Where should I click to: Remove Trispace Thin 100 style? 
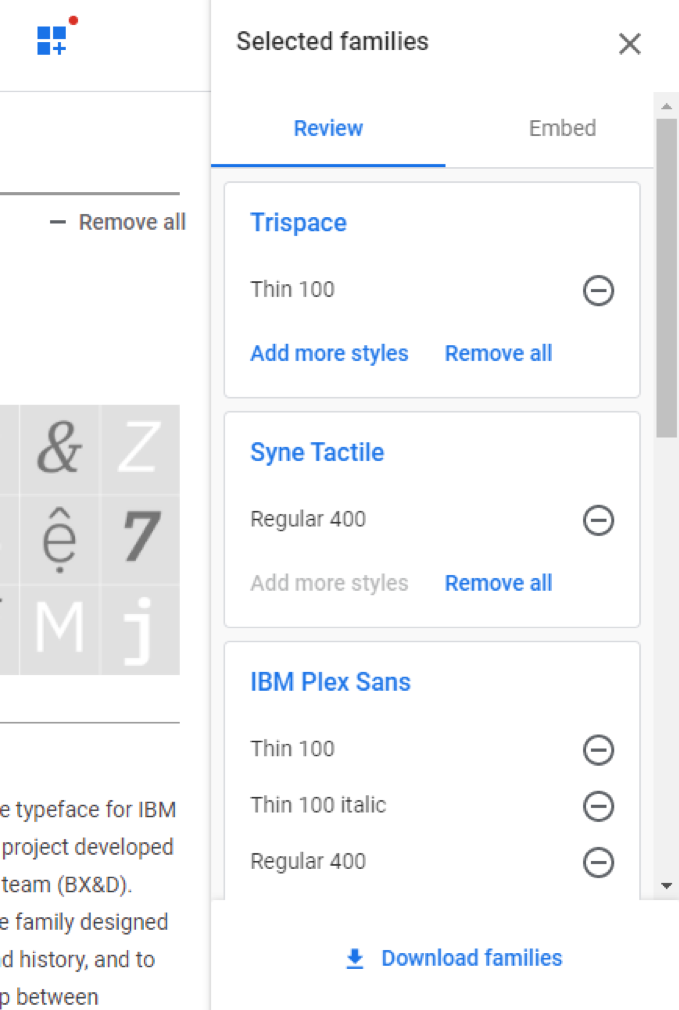pos(598,290)
